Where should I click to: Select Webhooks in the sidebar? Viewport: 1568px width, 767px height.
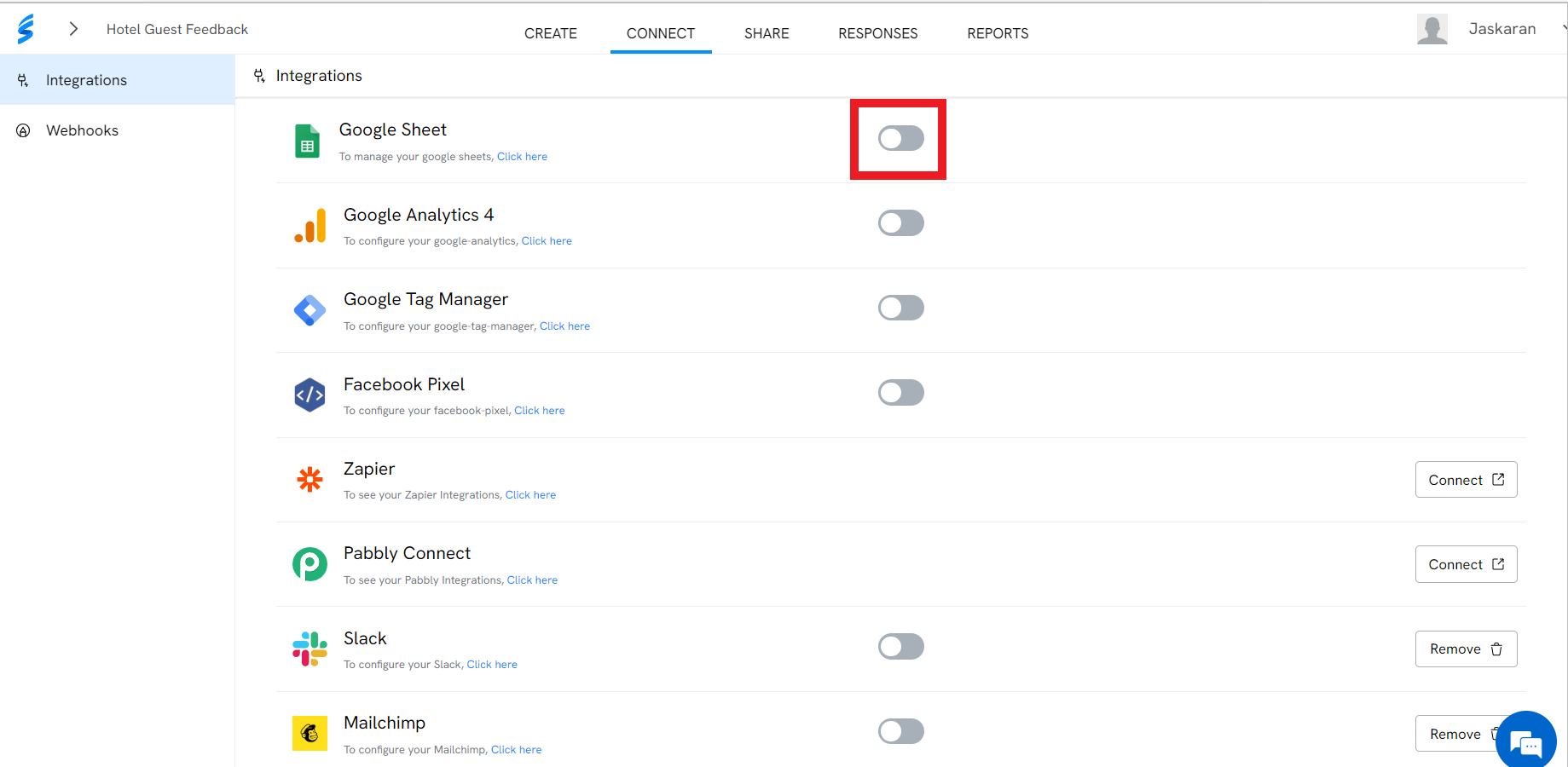pyautogui.click(x=118, y=130)
